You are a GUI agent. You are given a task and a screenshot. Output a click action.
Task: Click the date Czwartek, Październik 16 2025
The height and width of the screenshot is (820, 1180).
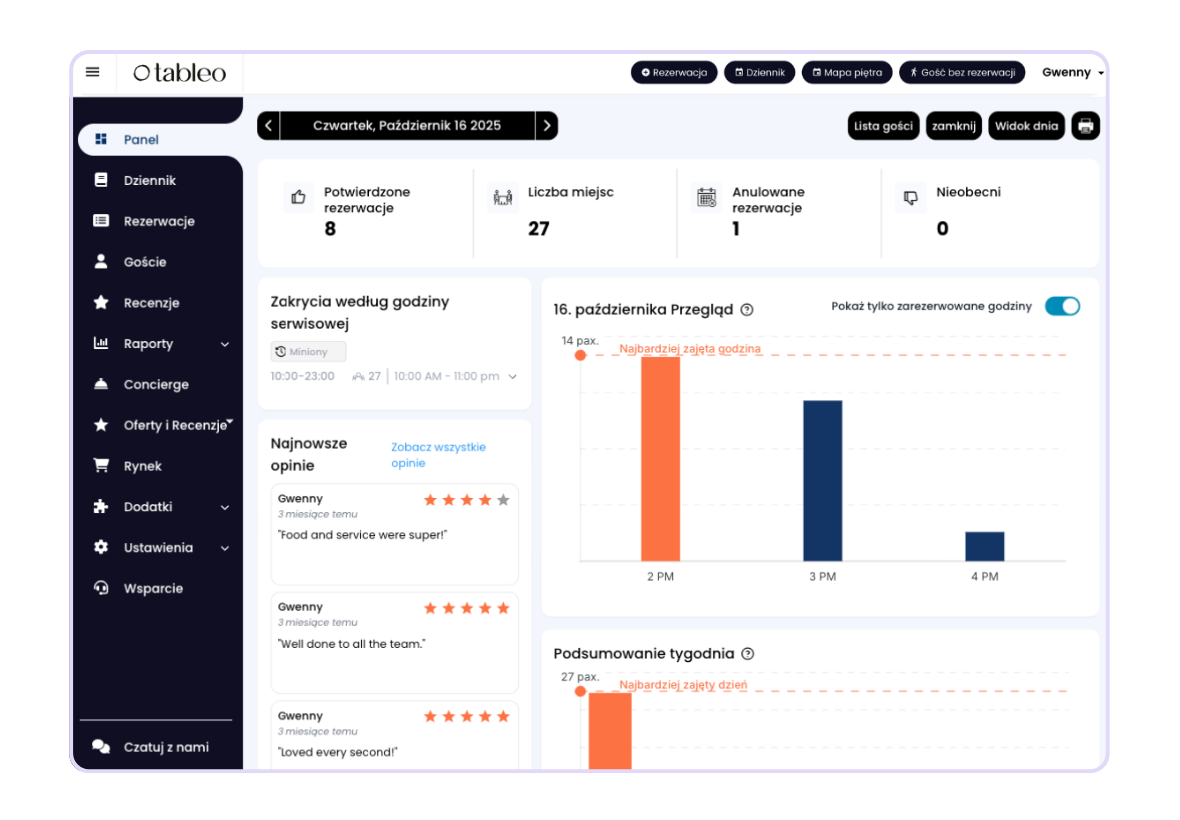pos(407,126)
